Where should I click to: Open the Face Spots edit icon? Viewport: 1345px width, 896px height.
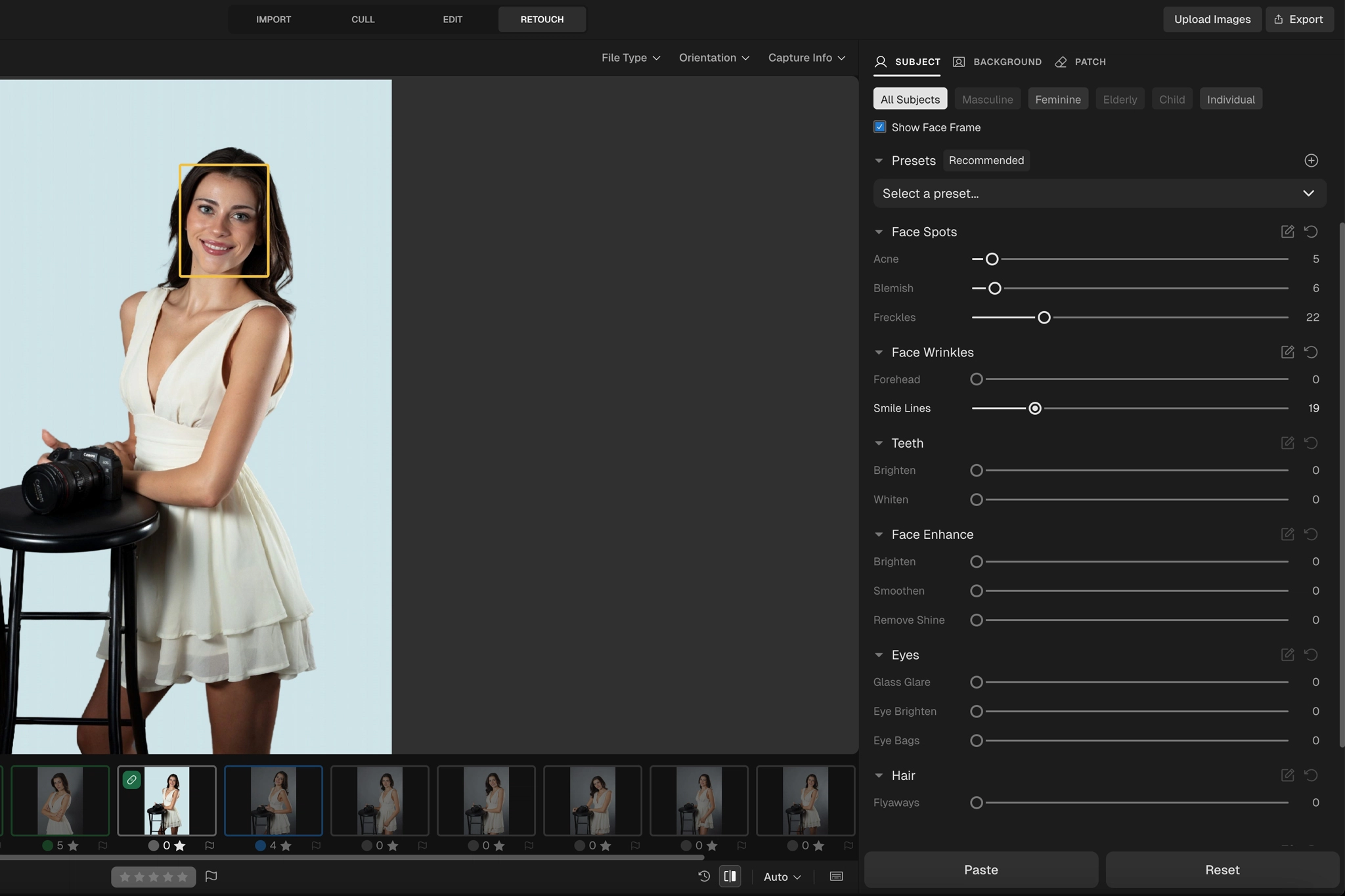point(1287,232)
